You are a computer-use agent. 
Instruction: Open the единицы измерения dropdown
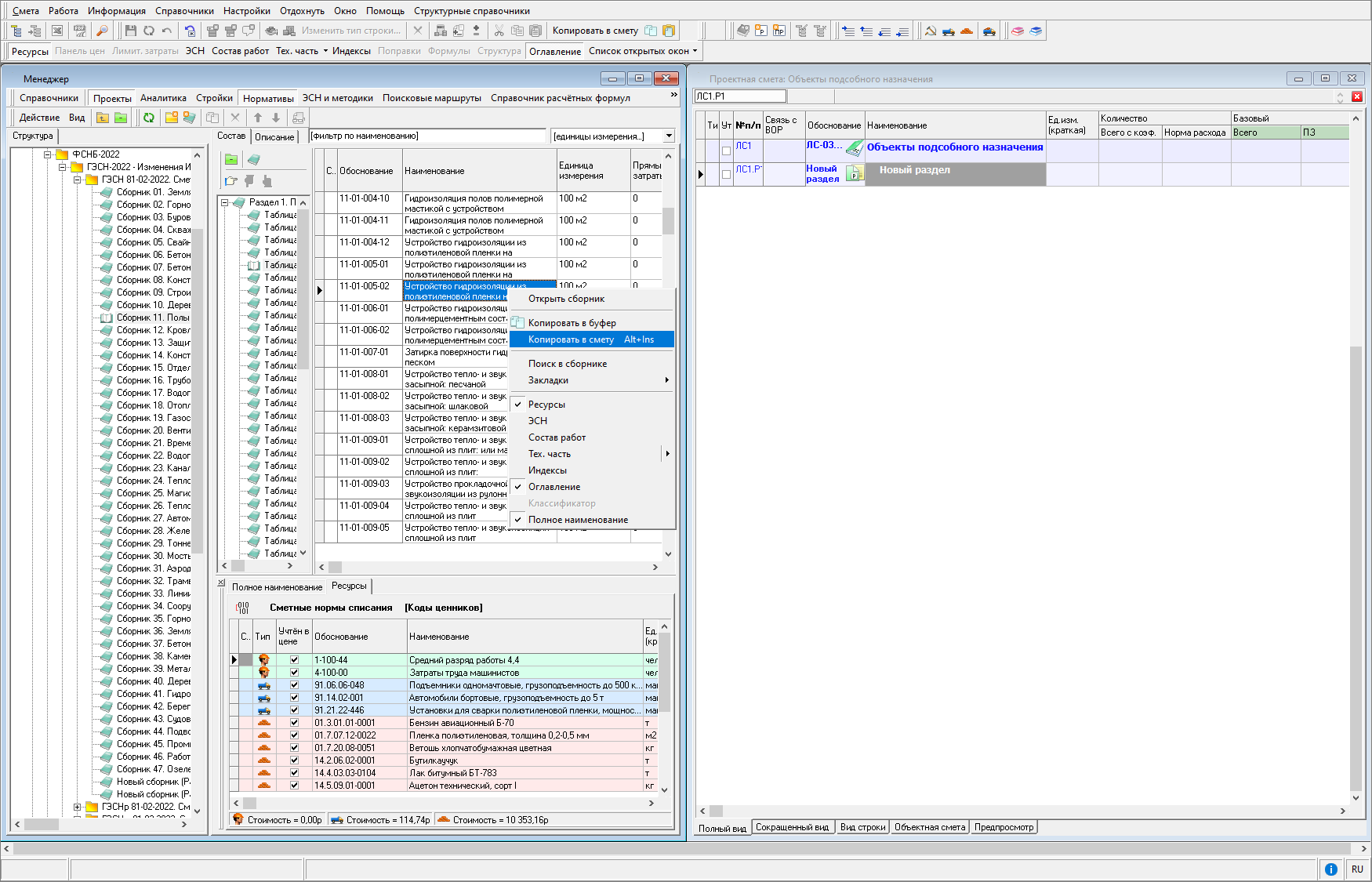point(669,136)
